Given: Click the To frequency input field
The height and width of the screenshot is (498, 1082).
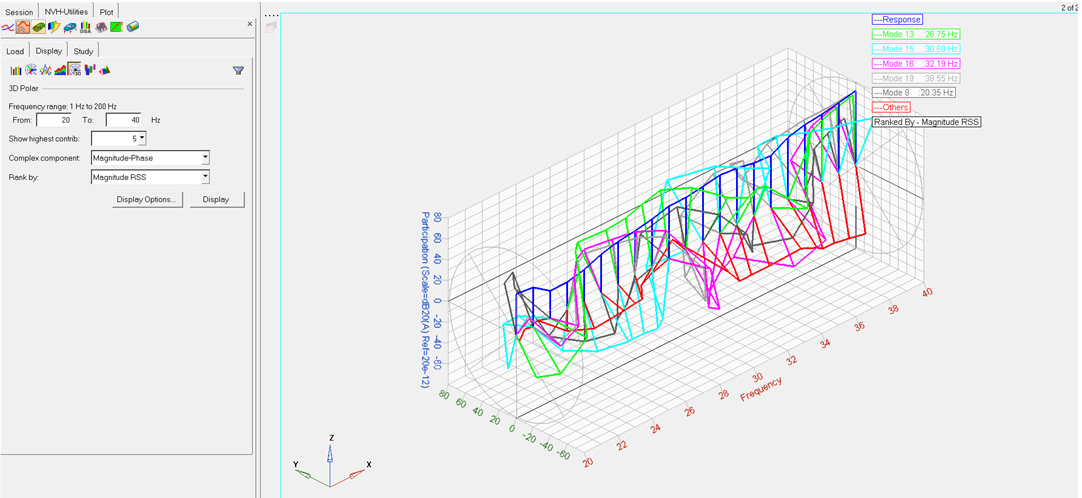Looking at the screenshot, I should 124,120.
